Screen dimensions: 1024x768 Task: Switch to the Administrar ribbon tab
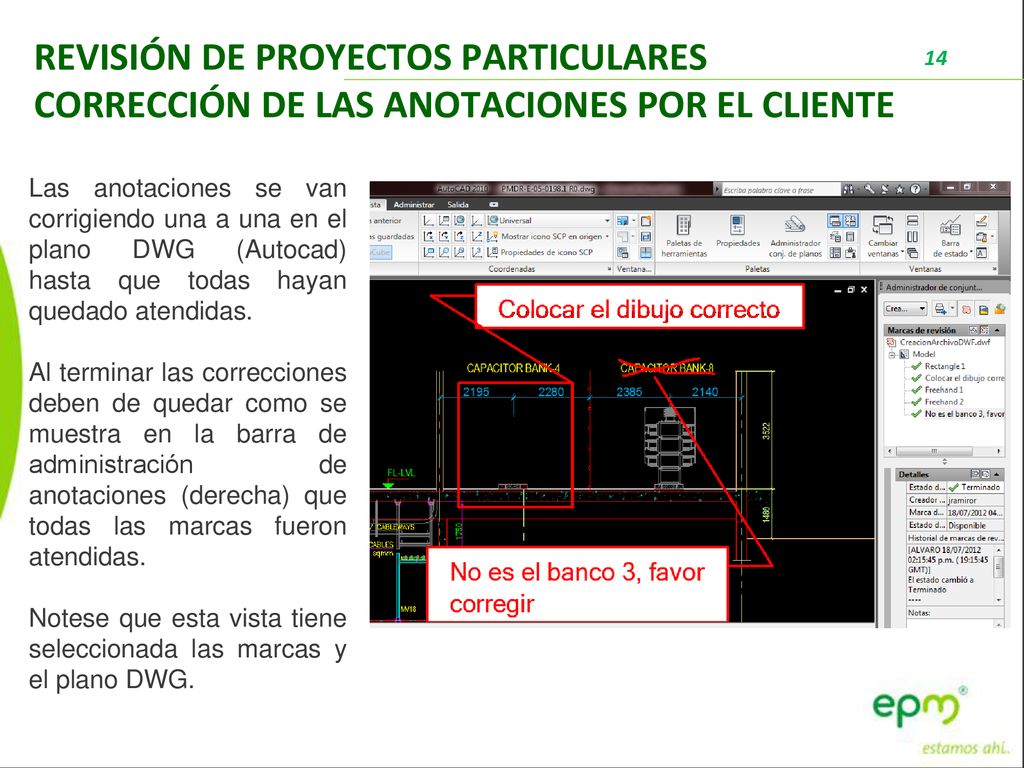(414, 204)
